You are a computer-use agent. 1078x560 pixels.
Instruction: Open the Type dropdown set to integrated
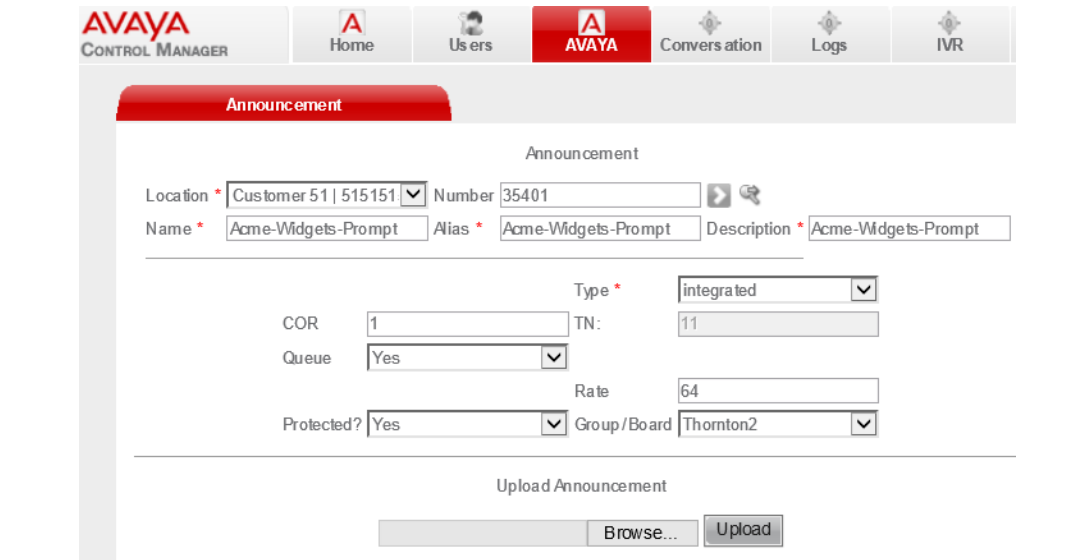pyautogui.click(x=864, y=290)
